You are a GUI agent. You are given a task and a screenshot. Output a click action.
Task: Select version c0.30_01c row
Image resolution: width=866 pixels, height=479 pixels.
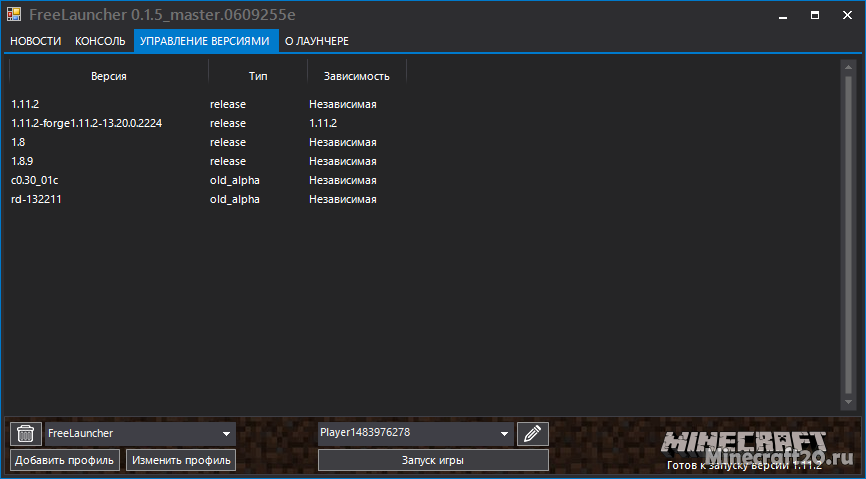[208, 181]
